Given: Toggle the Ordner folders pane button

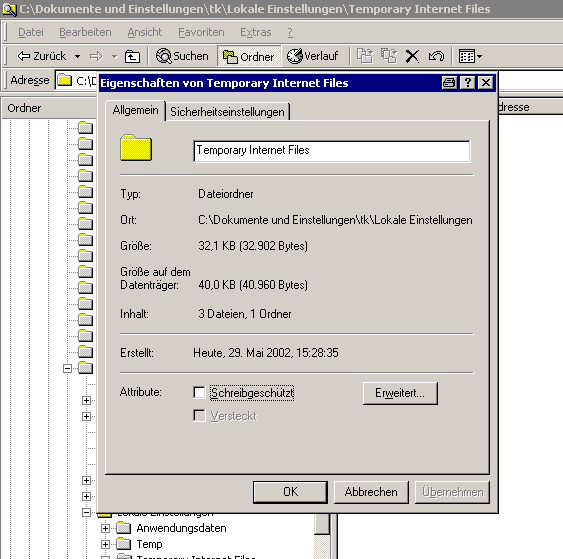Looking at the screenshot, I should pyautogui.click(x=249, y=56).
